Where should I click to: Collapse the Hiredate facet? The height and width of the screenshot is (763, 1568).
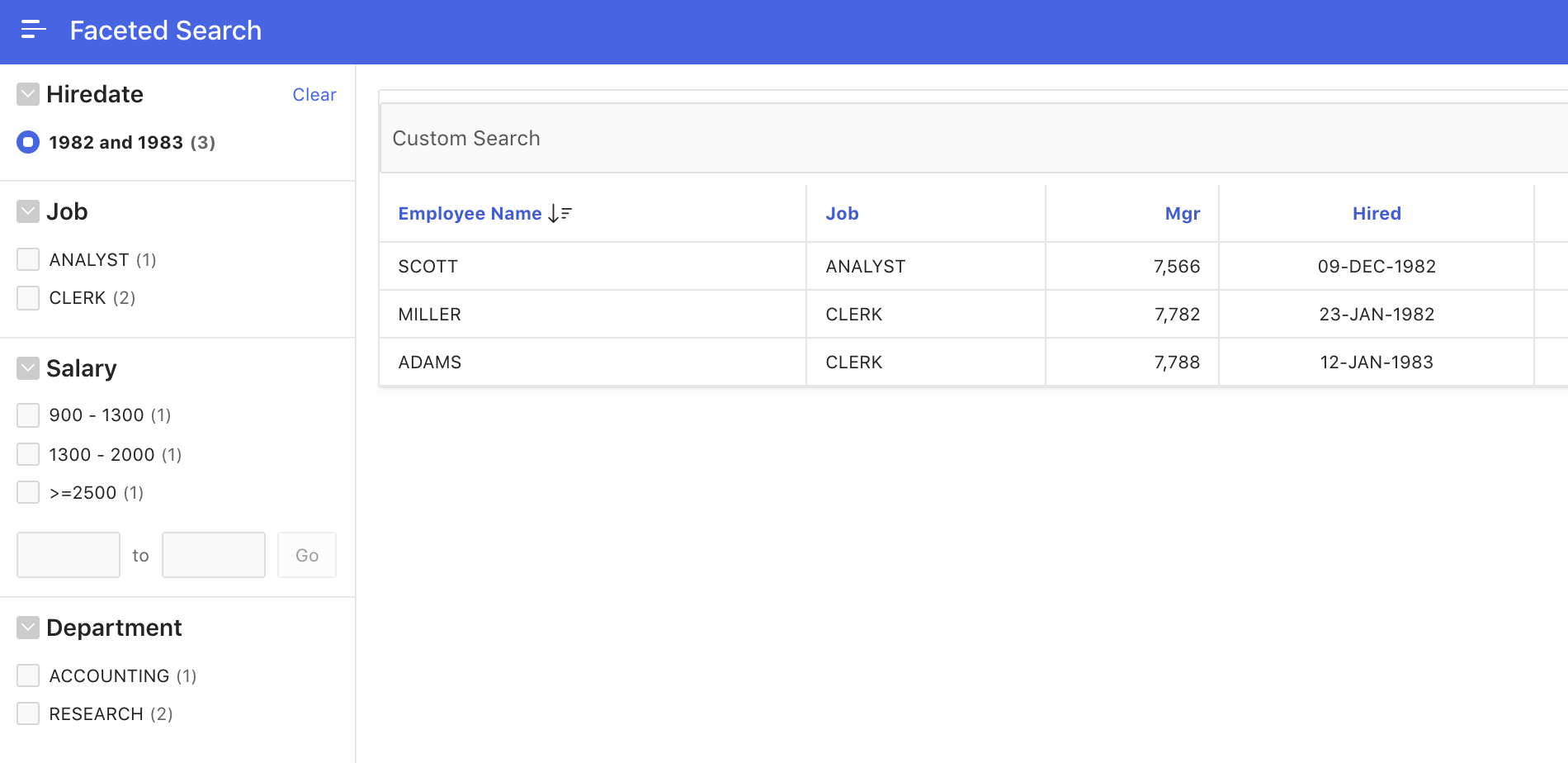(x=27, y=93)
